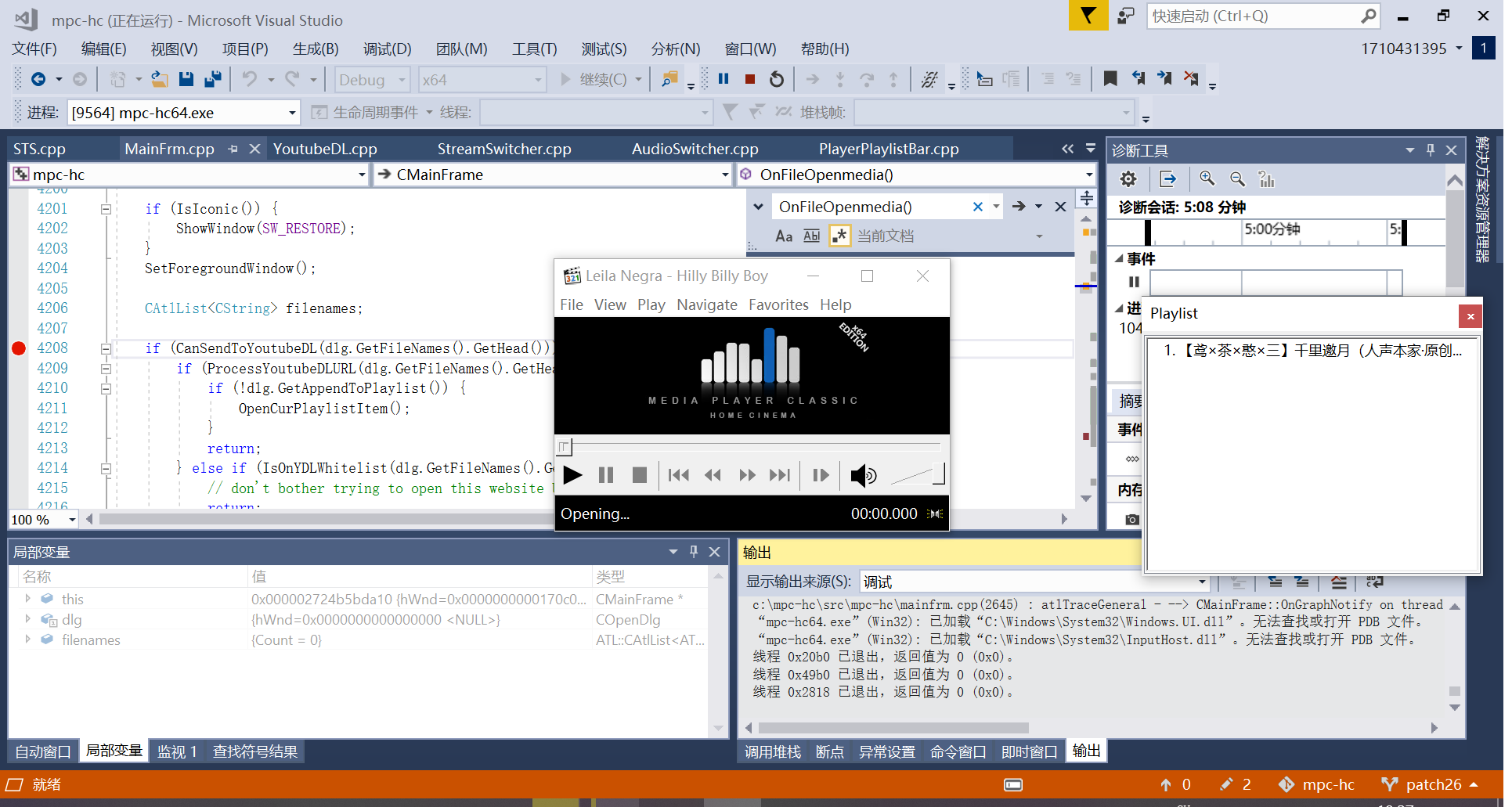
Task: Stop debugging using the red square icon
Action: click(749, 78)
